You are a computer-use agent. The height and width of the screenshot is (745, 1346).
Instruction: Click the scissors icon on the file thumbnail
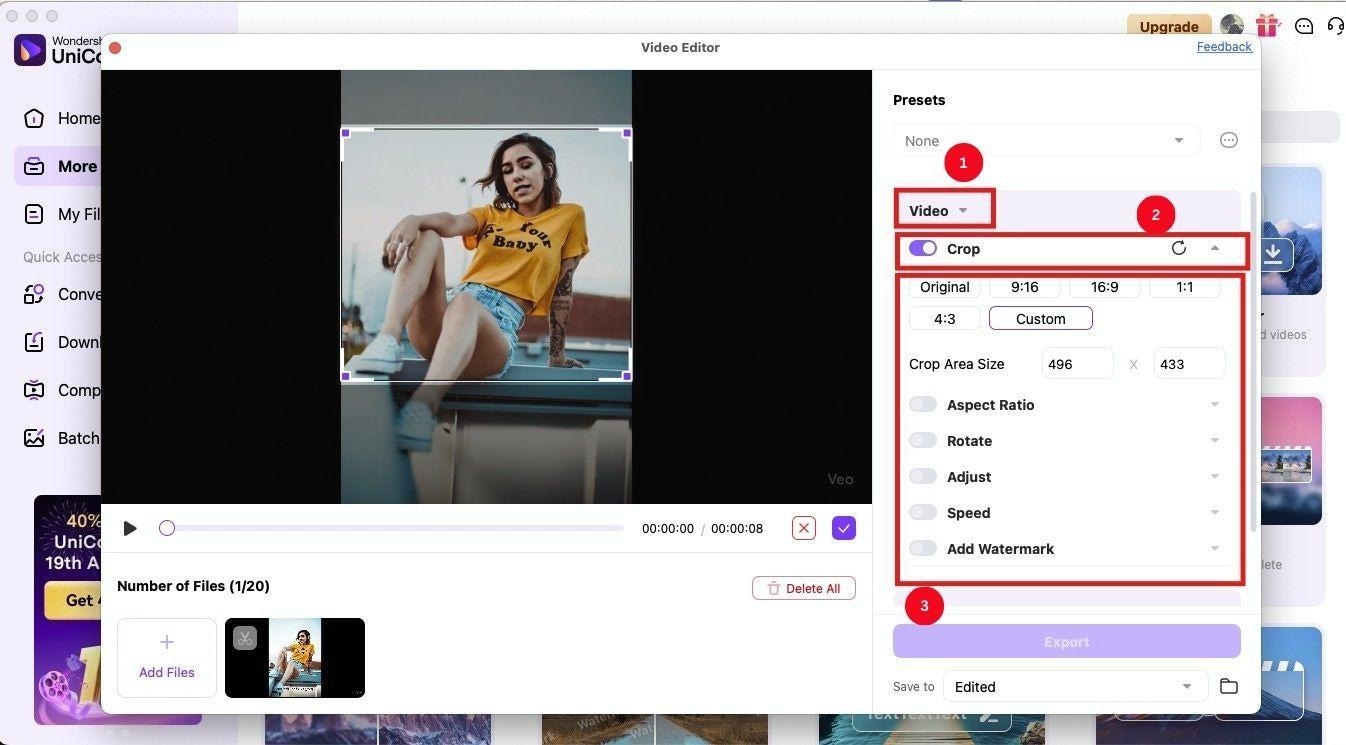(x=245, y=637)
